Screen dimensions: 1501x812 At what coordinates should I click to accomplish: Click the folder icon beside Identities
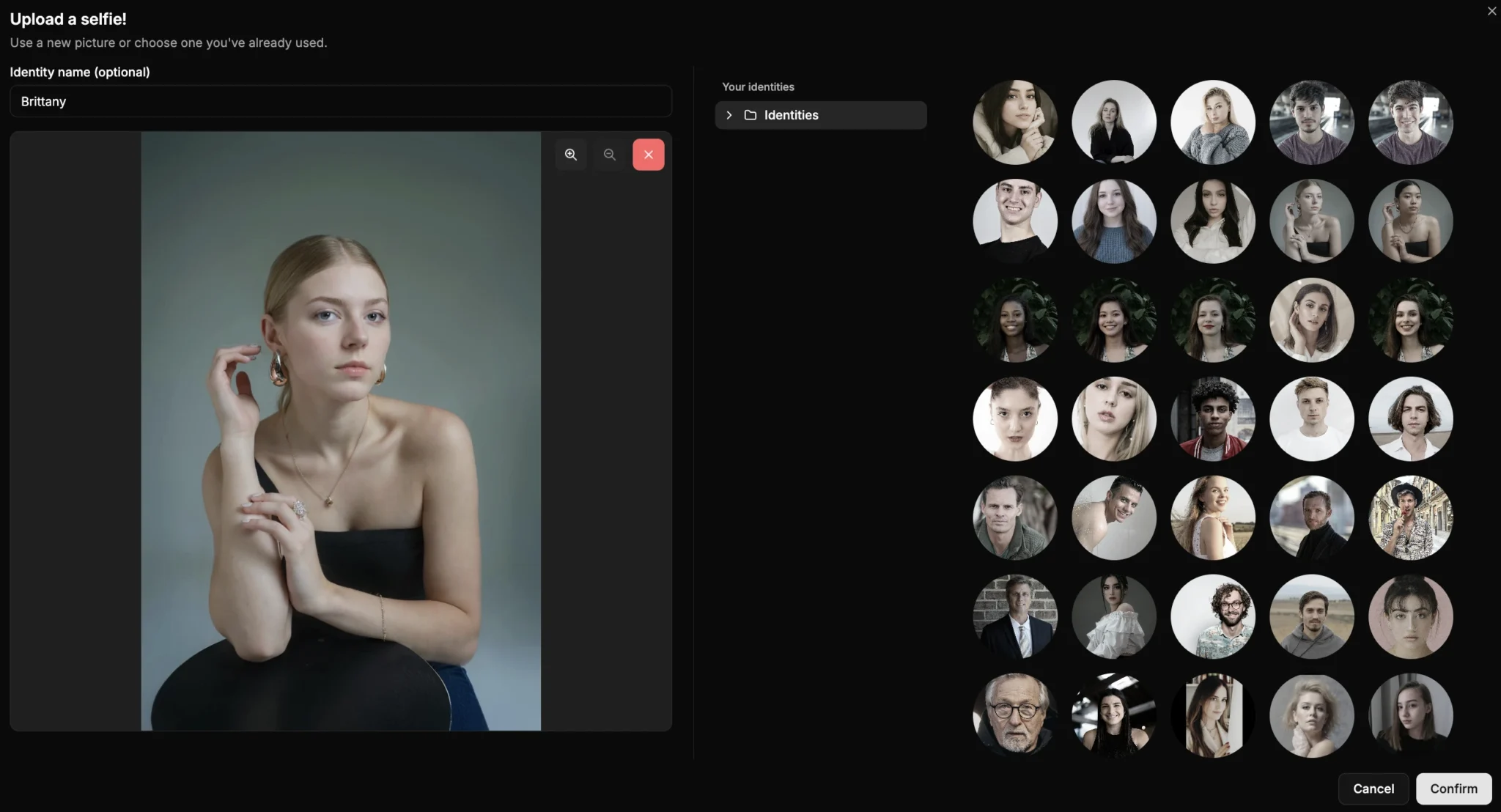pos(750,115)
